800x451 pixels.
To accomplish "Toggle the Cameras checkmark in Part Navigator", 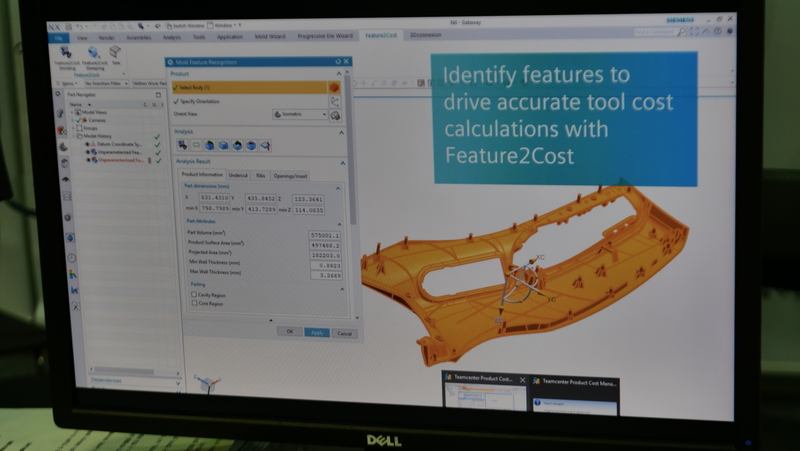I will click(x=79, y=120).
